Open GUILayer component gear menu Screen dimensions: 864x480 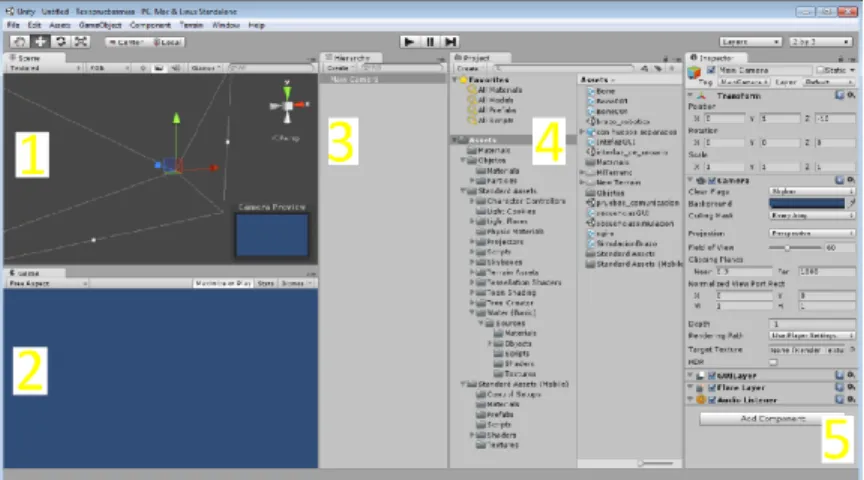click(x=851, y=375)
